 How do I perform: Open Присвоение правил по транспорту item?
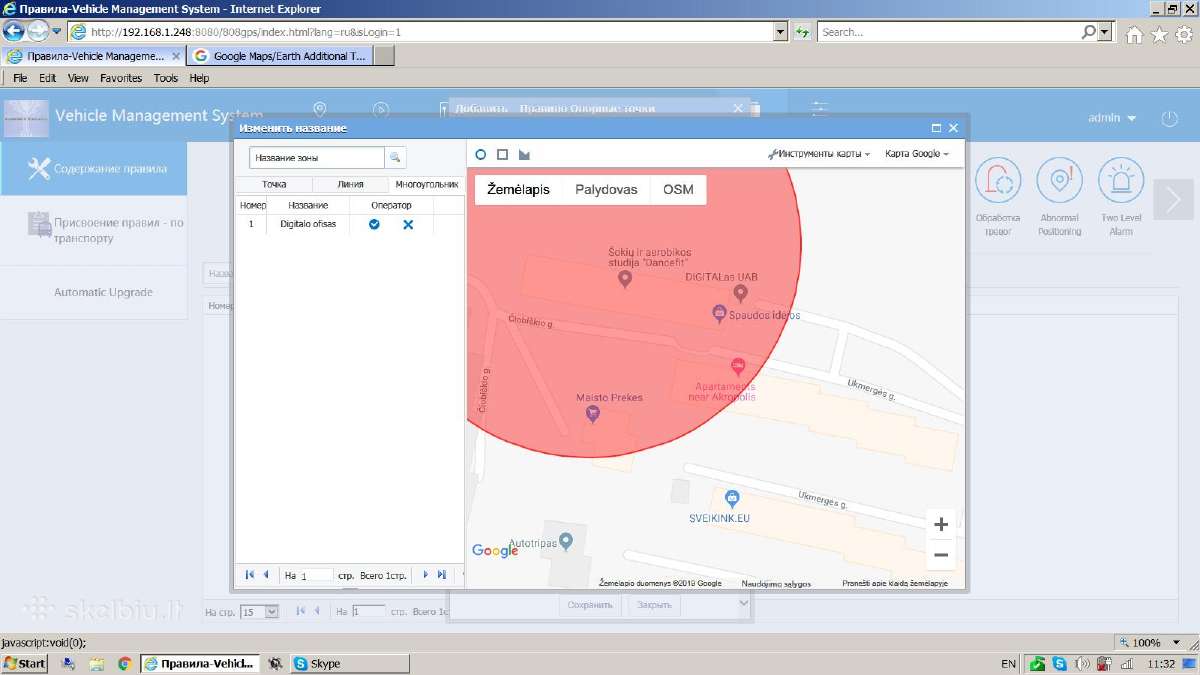tap(93, 231)
